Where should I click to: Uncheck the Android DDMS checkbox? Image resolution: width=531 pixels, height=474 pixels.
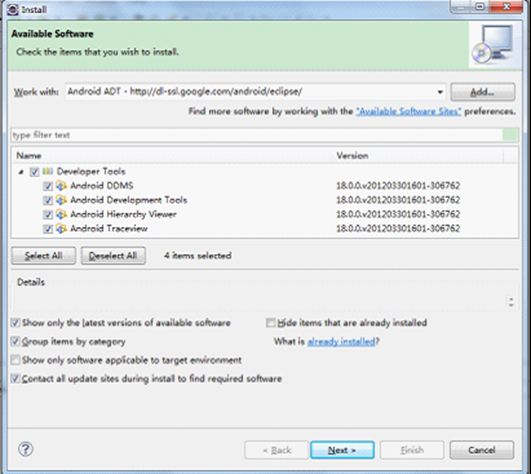coord(48,186)
